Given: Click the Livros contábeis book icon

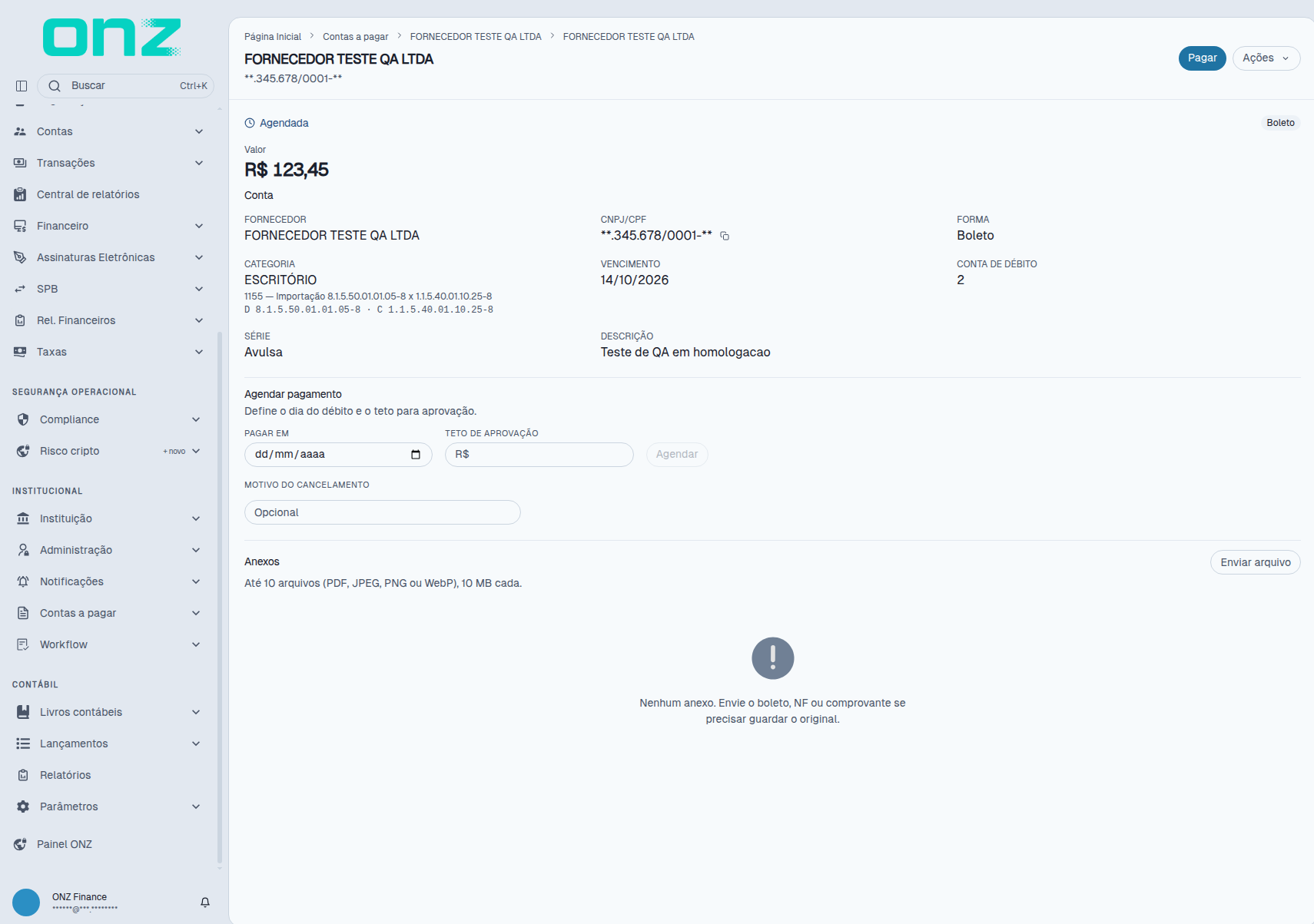Looking at the screenshot, I should pyautogui.click(x=23, y=712).
